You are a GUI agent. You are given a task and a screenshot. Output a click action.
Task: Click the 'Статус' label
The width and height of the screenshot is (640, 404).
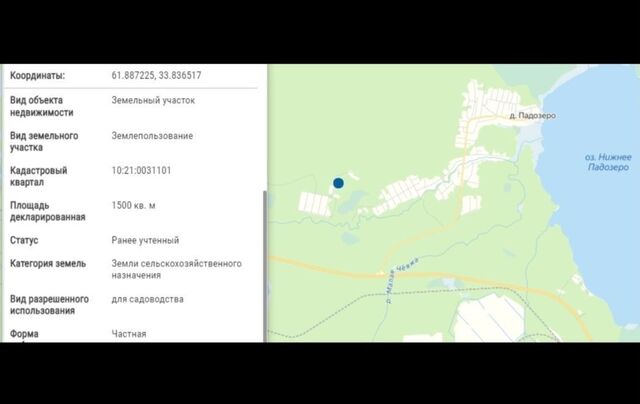24,240
